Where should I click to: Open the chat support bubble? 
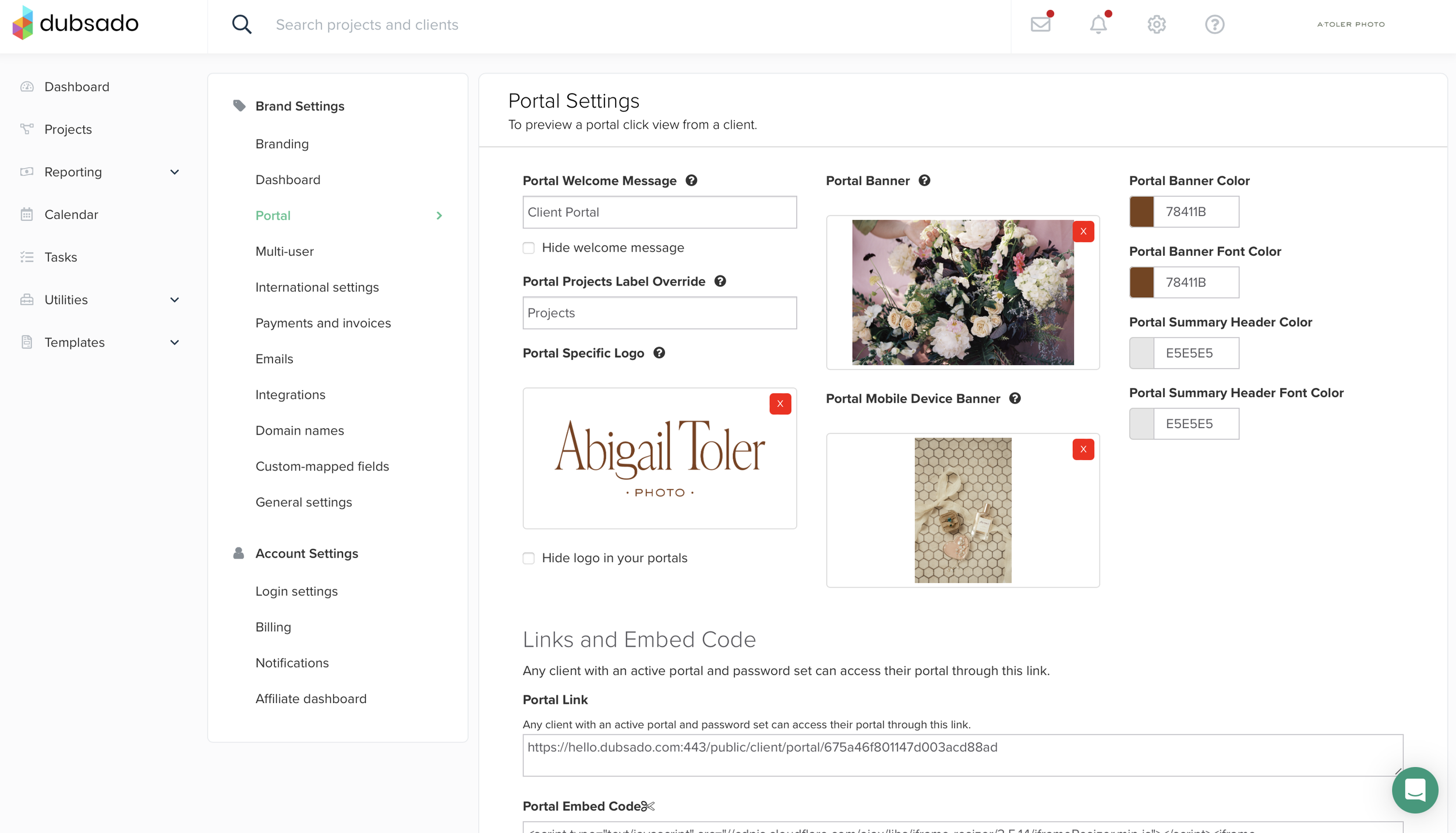coord(1415,790)
